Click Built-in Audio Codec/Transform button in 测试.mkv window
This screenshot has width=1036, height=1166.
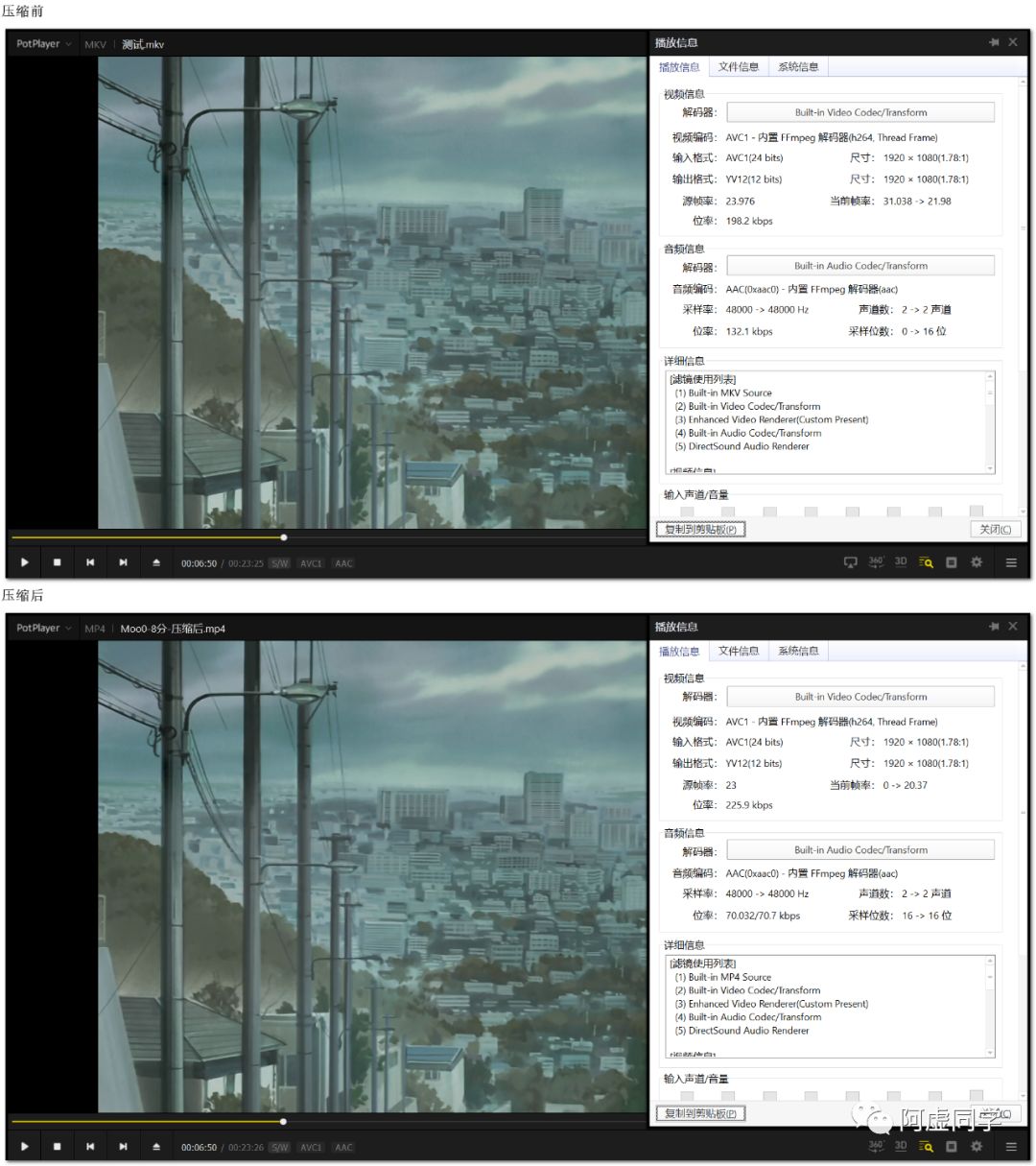point(860,266)
